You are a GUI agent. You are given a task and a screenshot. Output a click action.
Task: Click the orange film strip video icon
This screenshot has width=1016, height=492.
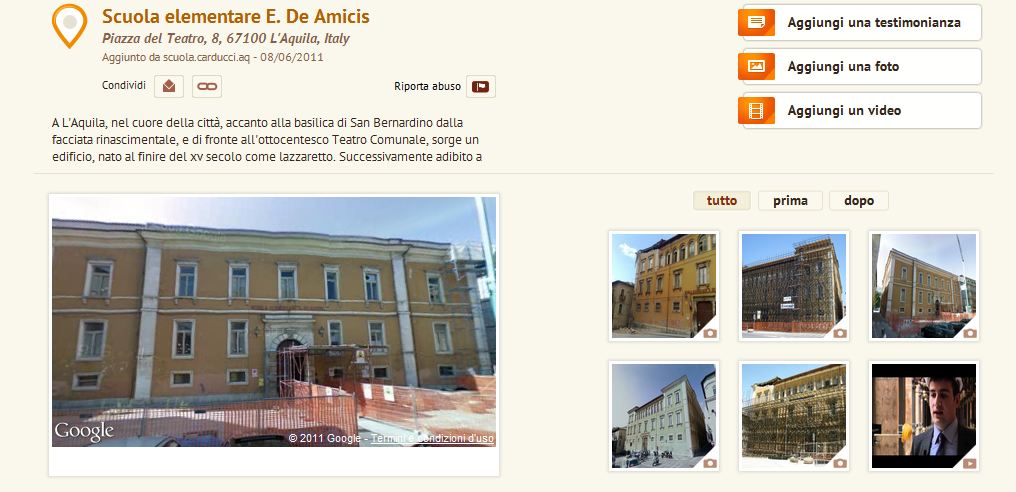756,110
